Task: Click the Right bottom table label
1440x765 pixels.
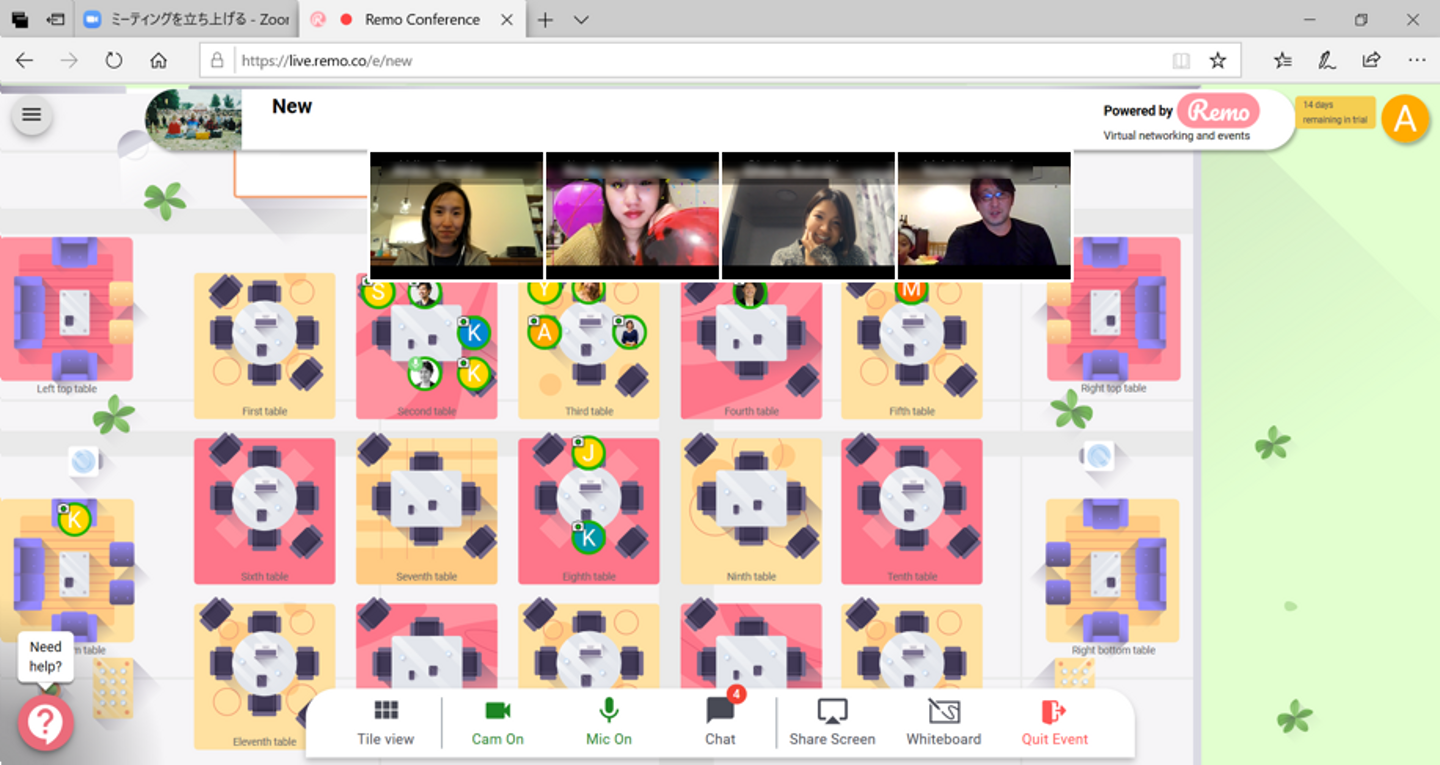Action: pyautogui.click(x=1113, y=650)
